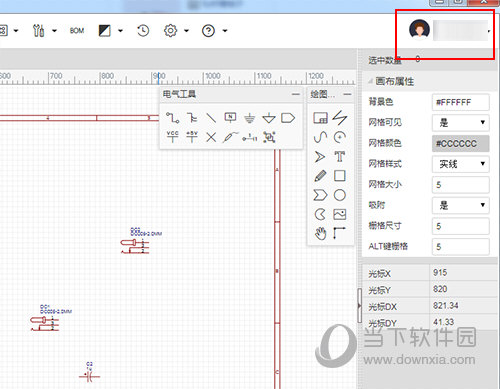
Task: Open the help question mark icon
Action: coord(208,31)
